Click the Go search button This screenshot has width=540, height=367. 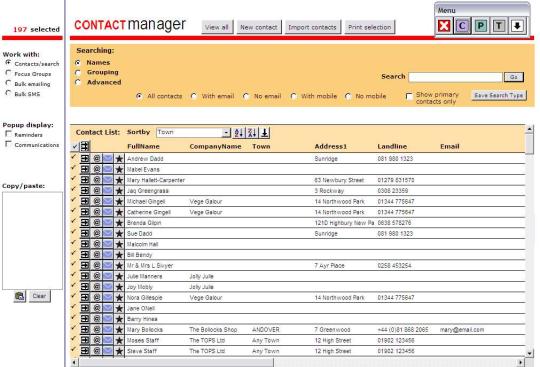pyautogui.click(x=513, y=77)
